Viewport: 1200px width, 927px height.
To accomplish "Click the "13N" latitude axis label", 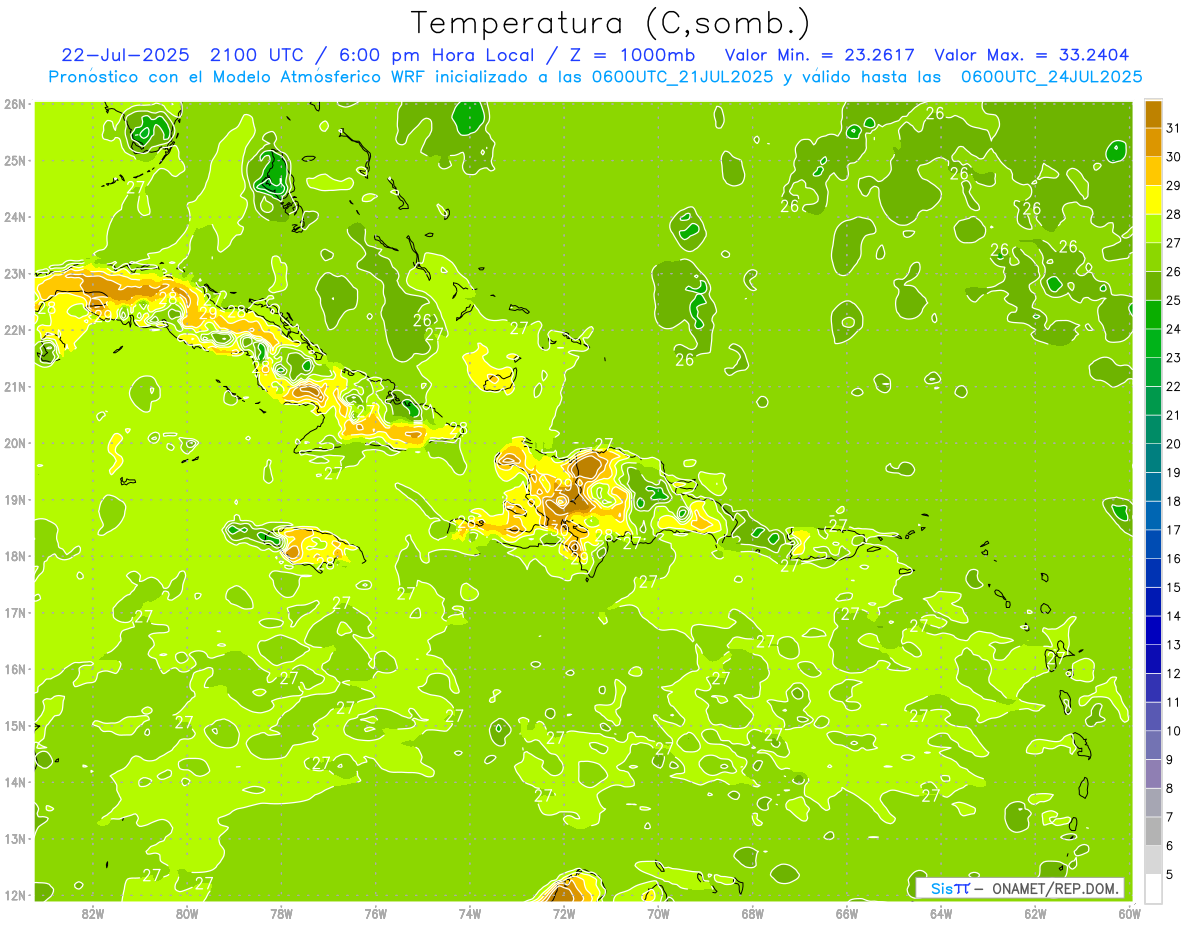I will [x=15, y=838].
